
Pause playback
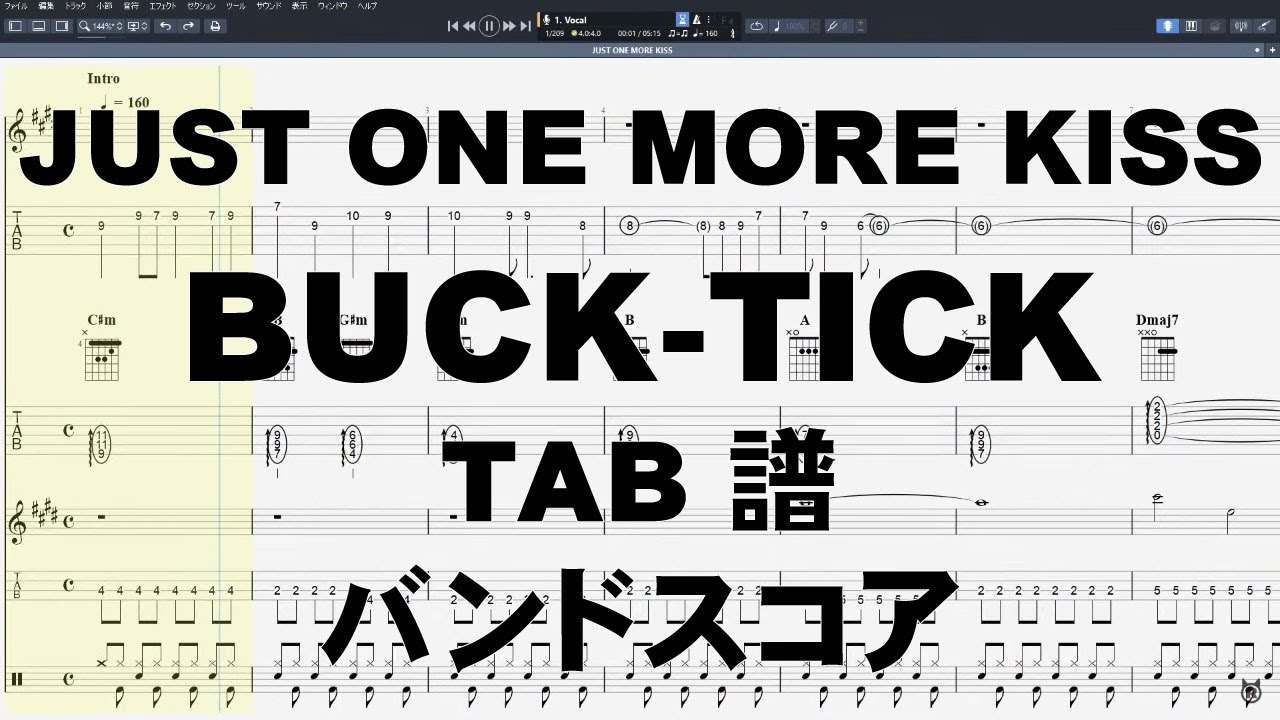click(x=489, y=26)
